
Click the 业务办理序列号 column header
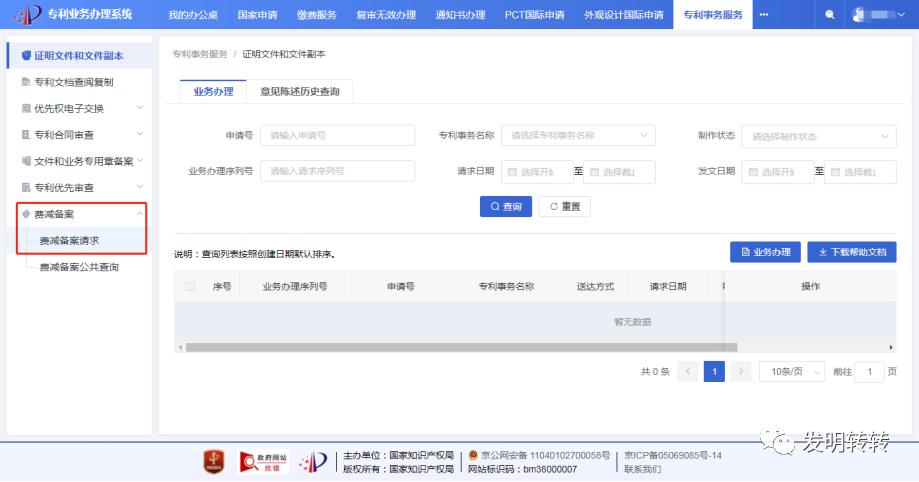(295, 286)
